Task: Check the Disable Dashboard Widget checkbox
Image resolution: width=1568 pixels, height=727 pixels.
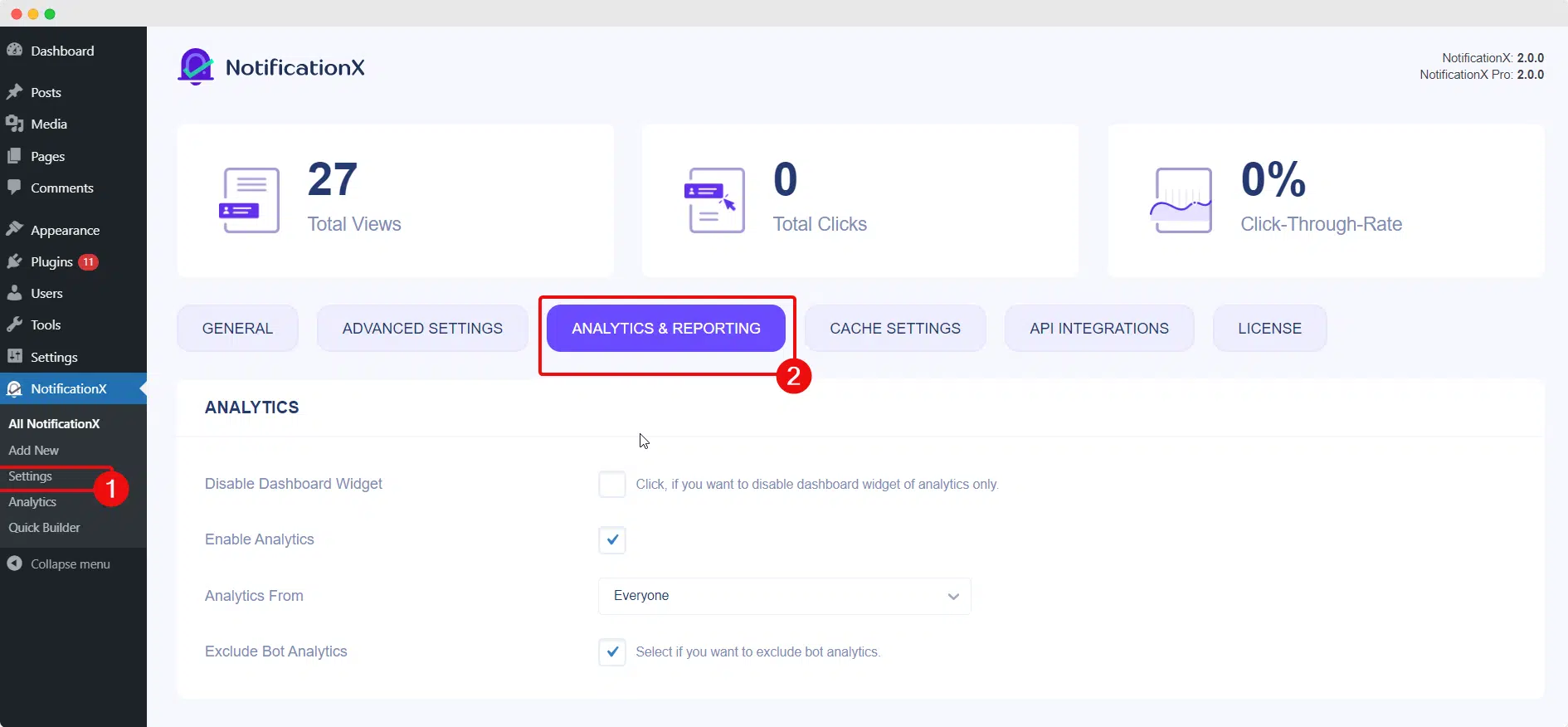Action: point(612,484)
